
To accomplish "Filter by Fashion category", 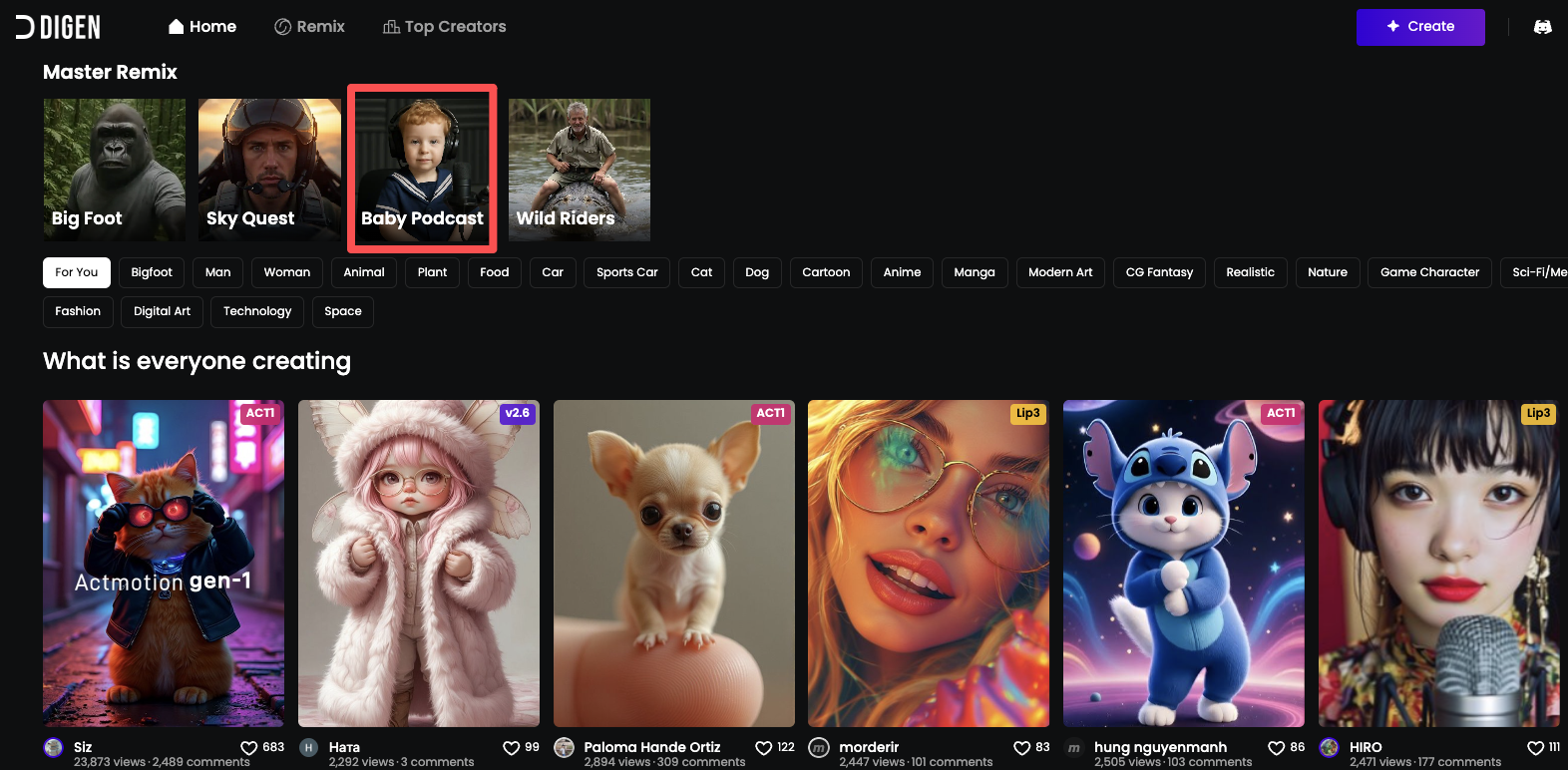I will (78, 311).
